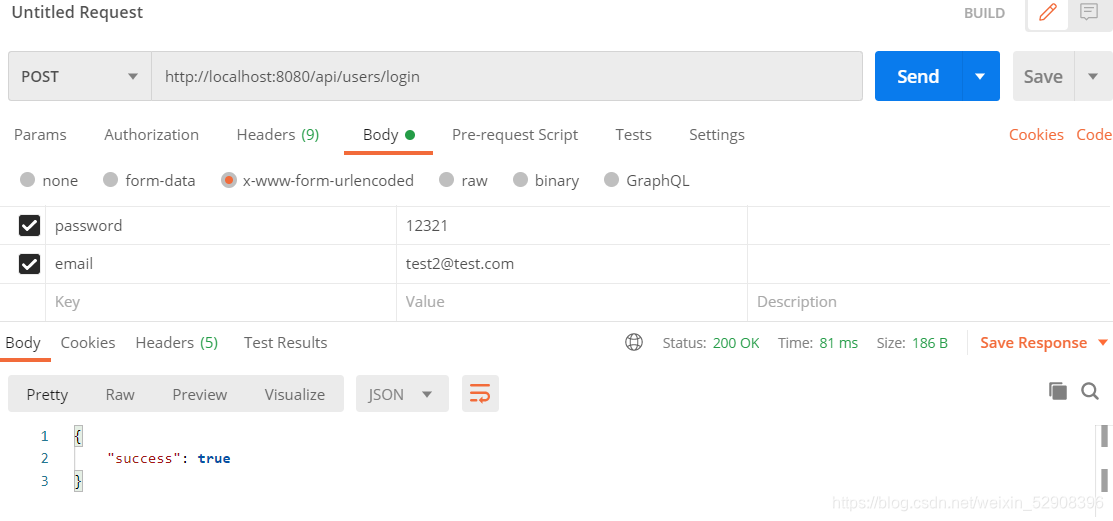Click the Untitled Request title

pos(77,12)
